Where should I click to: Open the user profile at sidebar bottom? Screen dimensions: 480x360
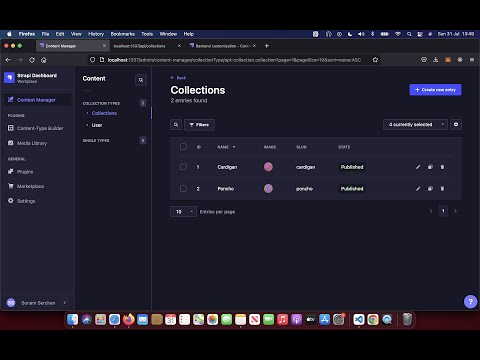pyautogui.click(x=32, y=303)
